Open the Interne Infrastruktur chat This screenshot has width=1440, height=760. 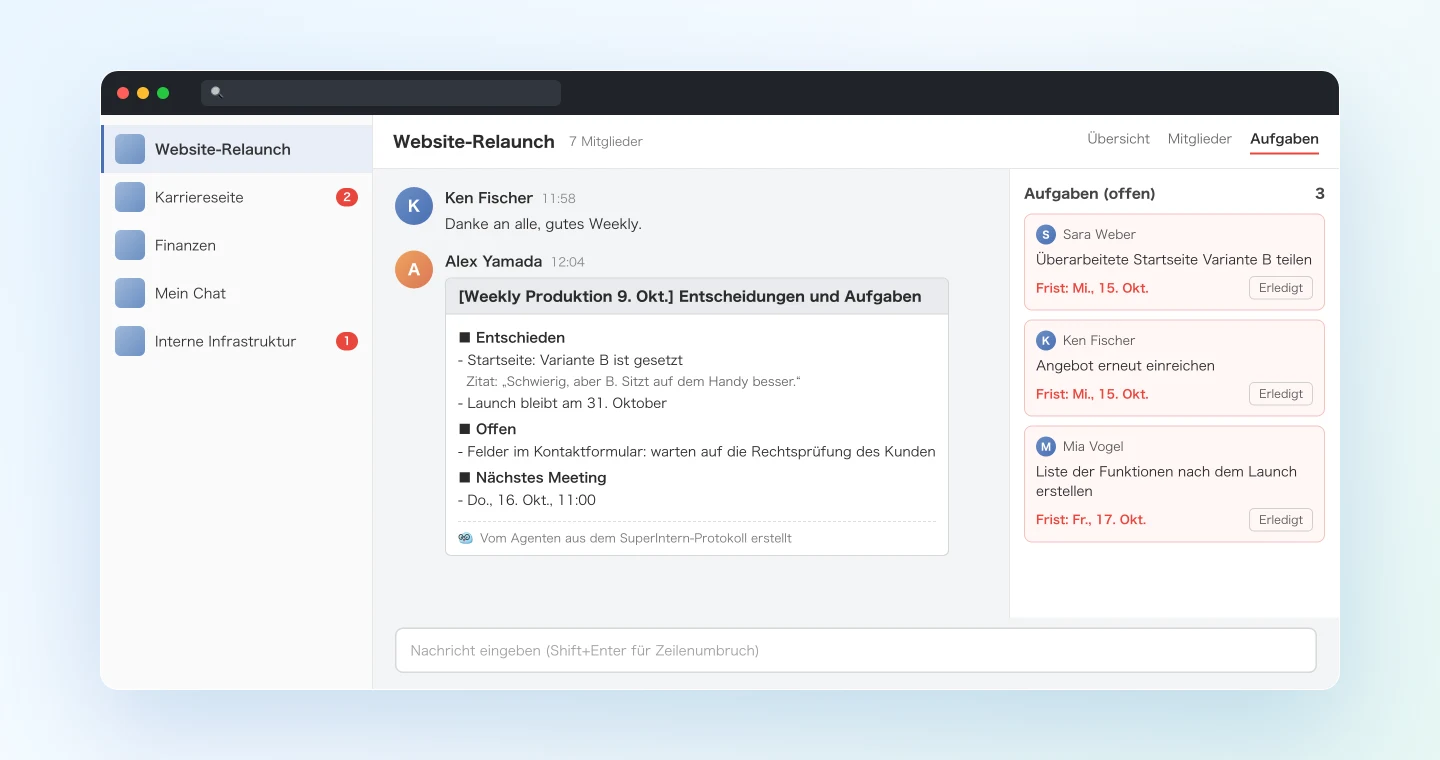(236, 341)
